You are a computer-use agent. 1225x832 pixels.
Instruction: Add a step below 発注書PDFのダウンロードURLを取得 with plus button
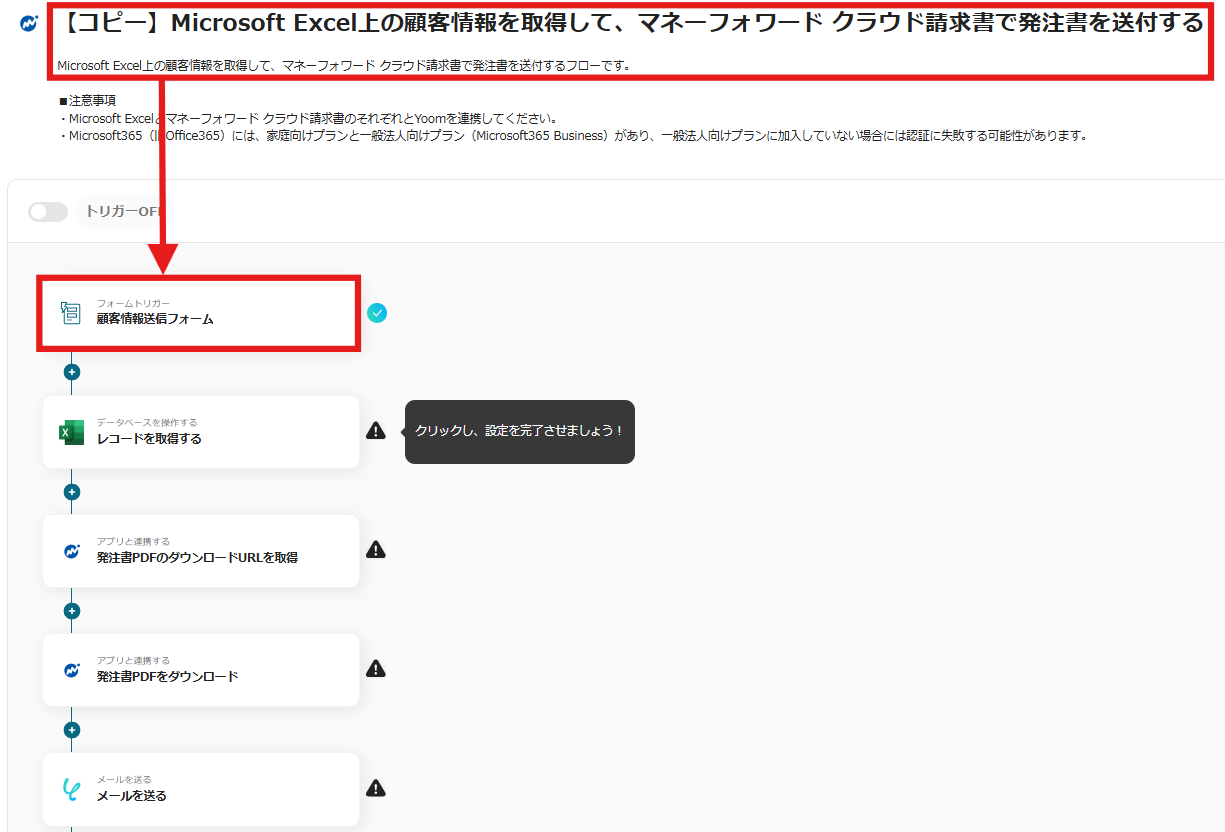click(x=71, y=611)
